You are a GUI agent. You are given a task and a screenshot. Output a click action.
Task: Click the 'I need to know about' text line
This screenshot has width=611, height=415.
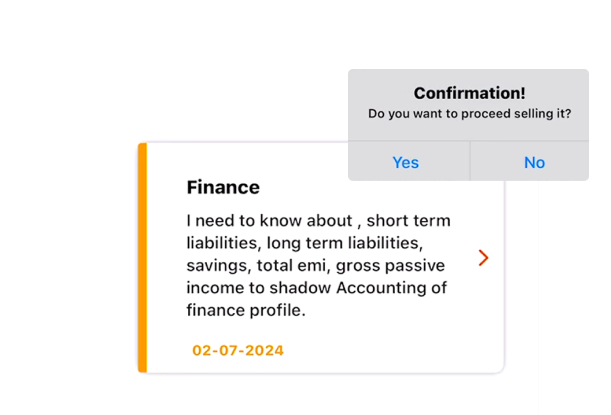tap(269, 221)
